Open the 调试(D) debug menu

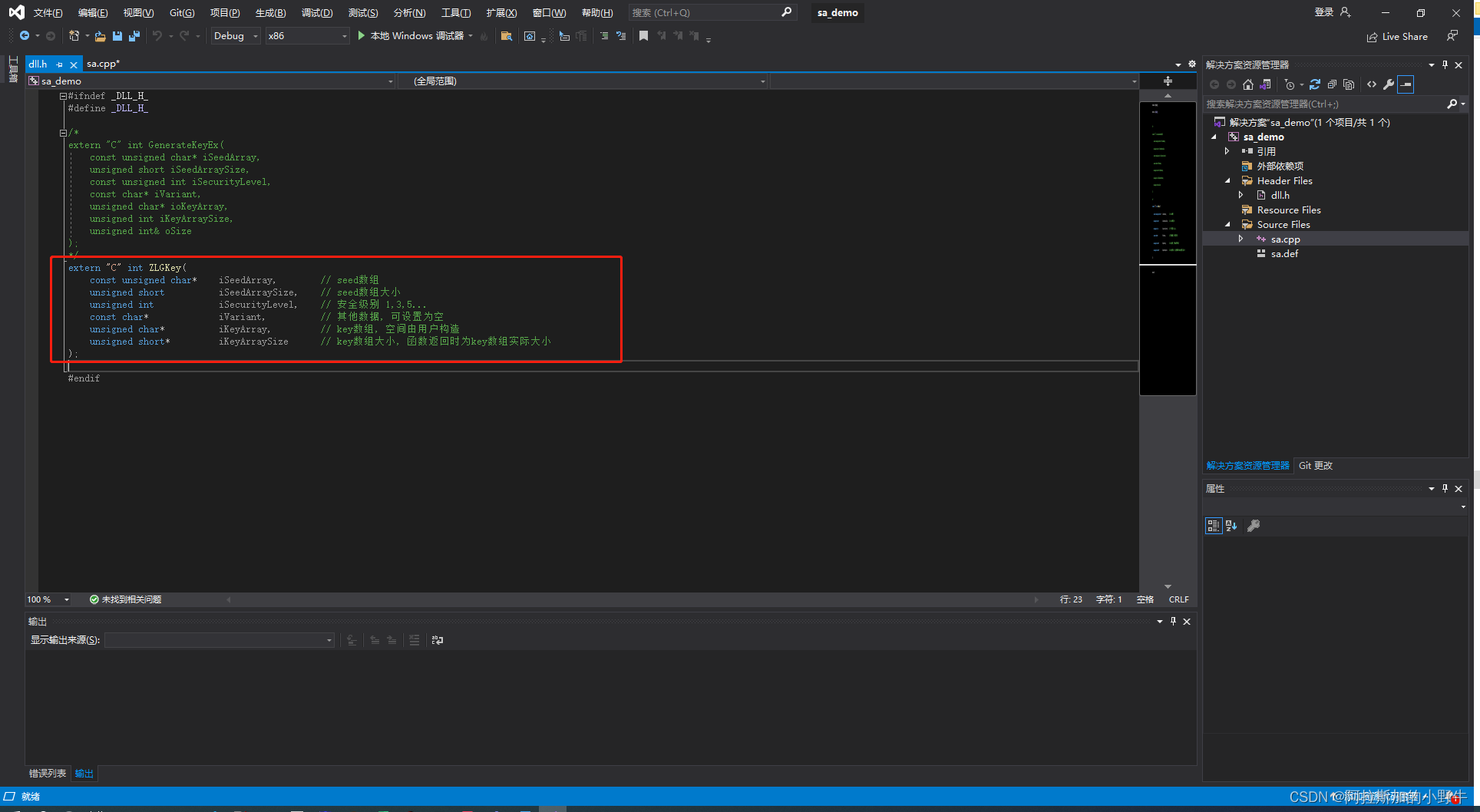(317, 12)
